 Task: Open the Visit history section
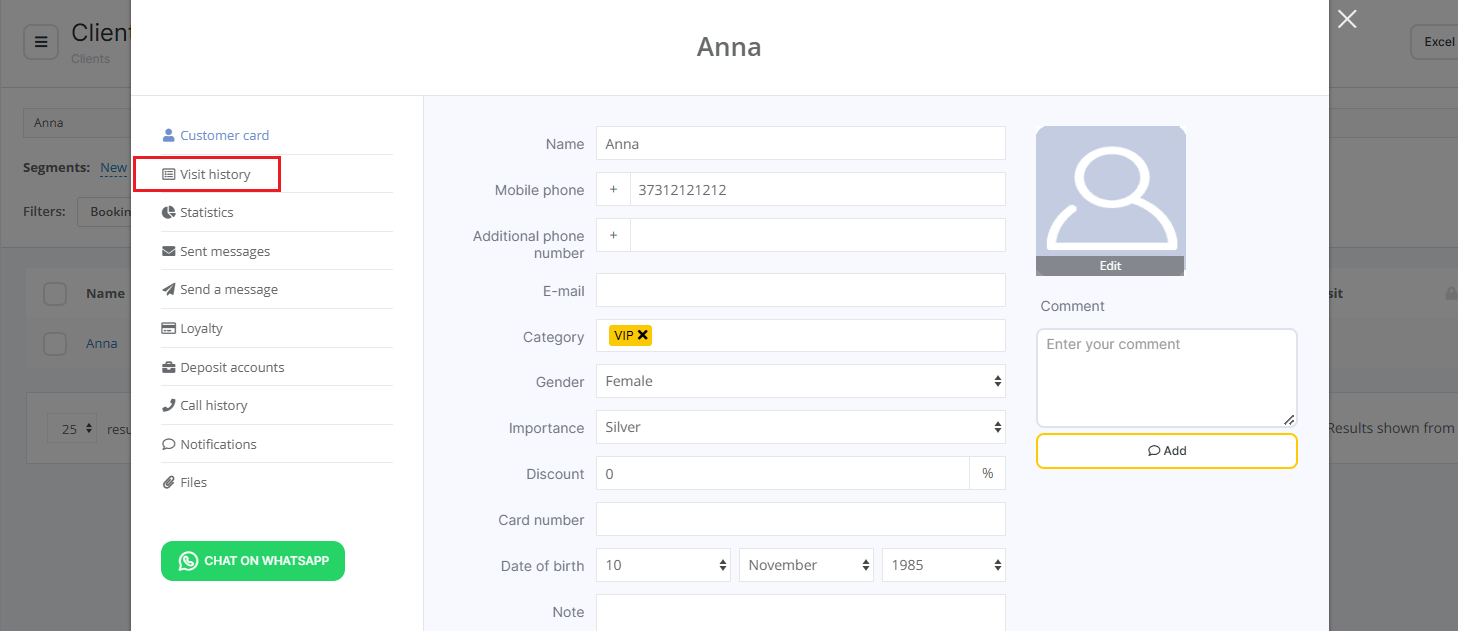point(215,174)
